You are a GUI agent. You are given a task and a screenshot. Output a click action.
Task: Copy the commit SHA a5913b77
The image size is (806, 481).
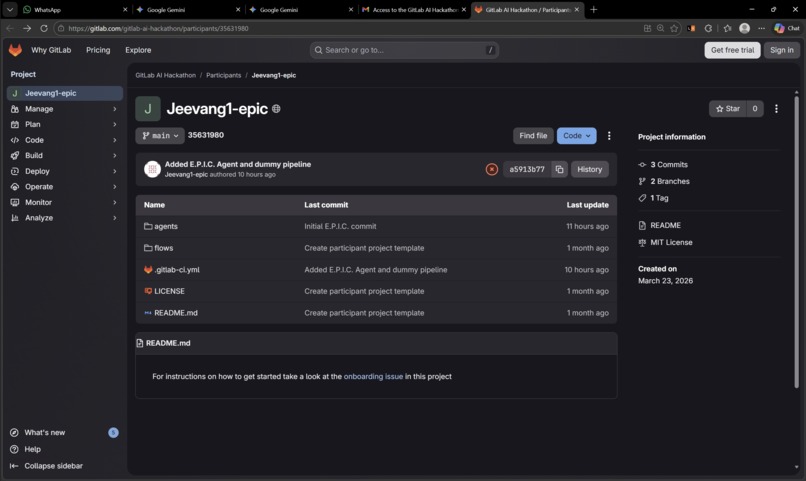(559, 169)
